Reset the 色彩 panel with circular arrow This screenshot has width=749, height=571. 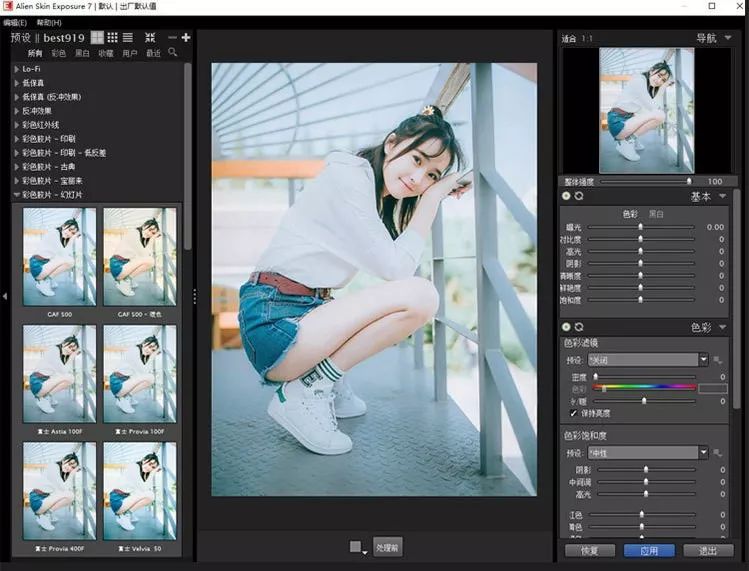pyautogui.click(x=578, y=327)
